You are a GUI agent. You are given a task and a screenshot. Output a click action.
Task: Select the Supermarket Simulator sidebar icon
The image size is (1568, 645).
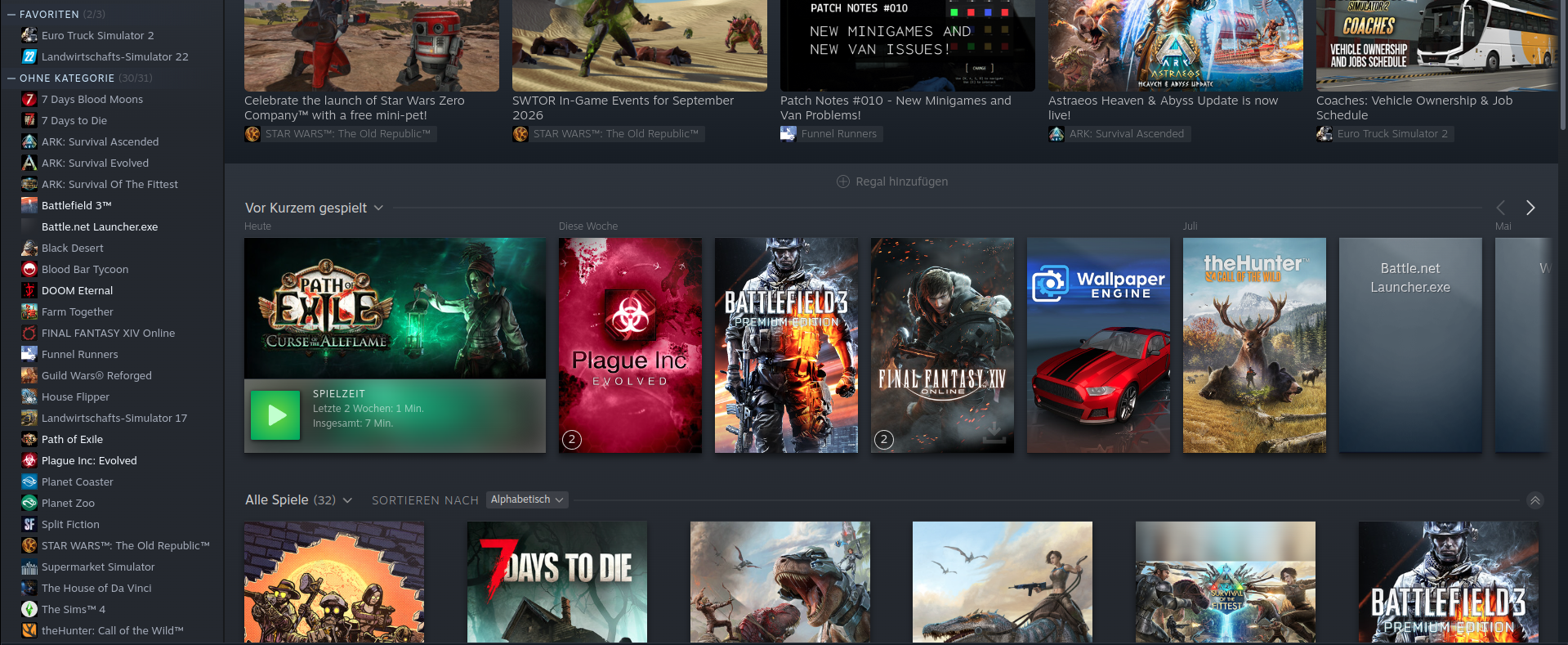[29, 567]
